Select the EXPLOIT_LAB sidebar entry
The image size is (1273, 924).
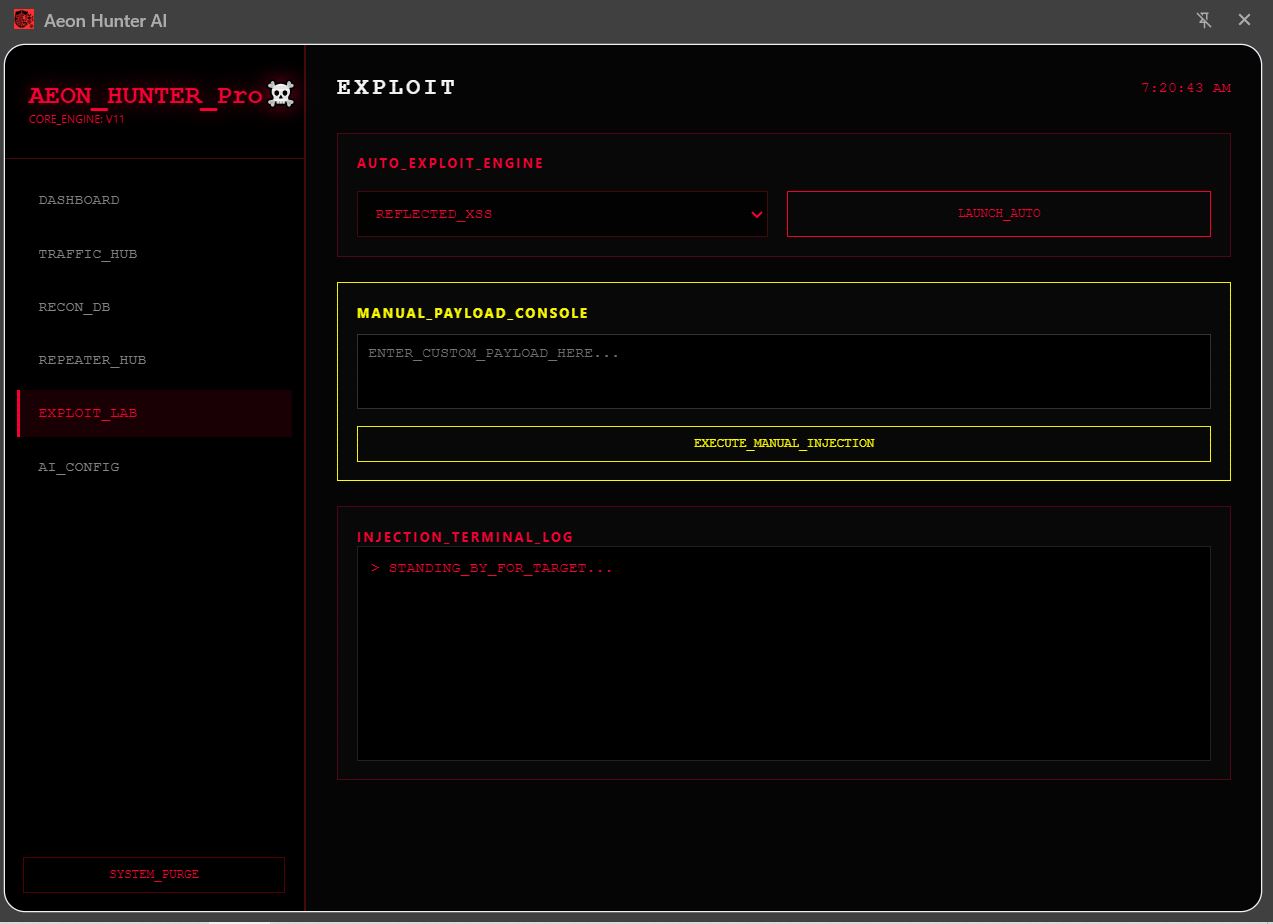87,413
